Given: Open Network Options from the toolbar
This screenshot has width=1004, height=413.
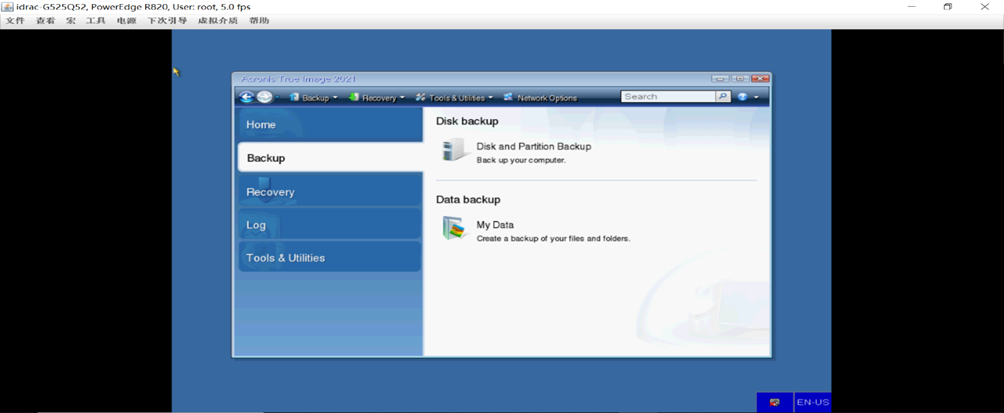Looking at the screenshot, I should point(547,98).
